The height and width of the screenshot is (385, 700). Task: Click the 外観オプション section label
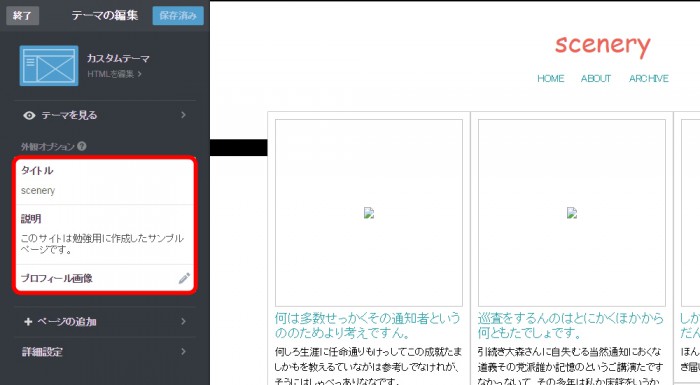[48, 146]
